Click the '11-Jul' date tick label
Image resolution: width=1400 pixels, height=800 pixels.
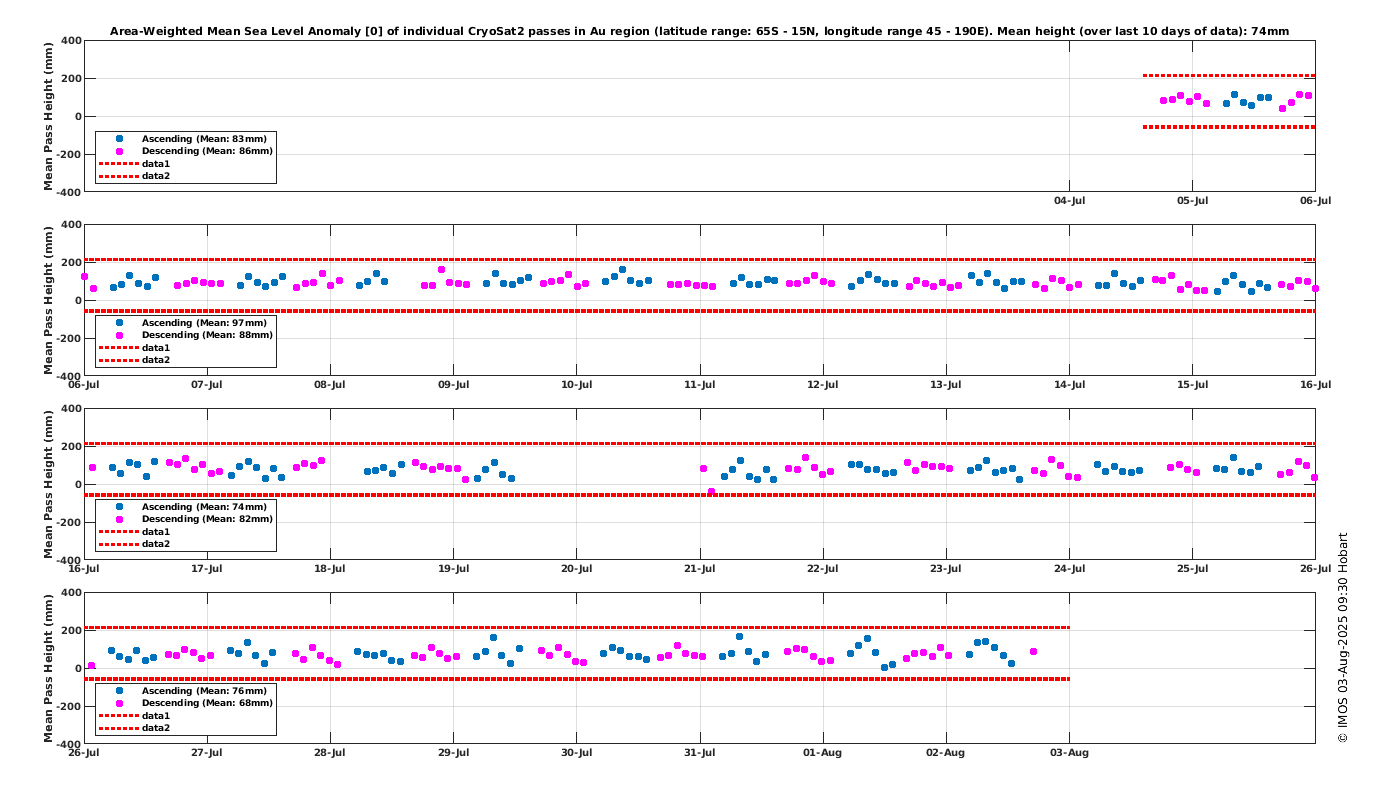click(x=700, y=385)
